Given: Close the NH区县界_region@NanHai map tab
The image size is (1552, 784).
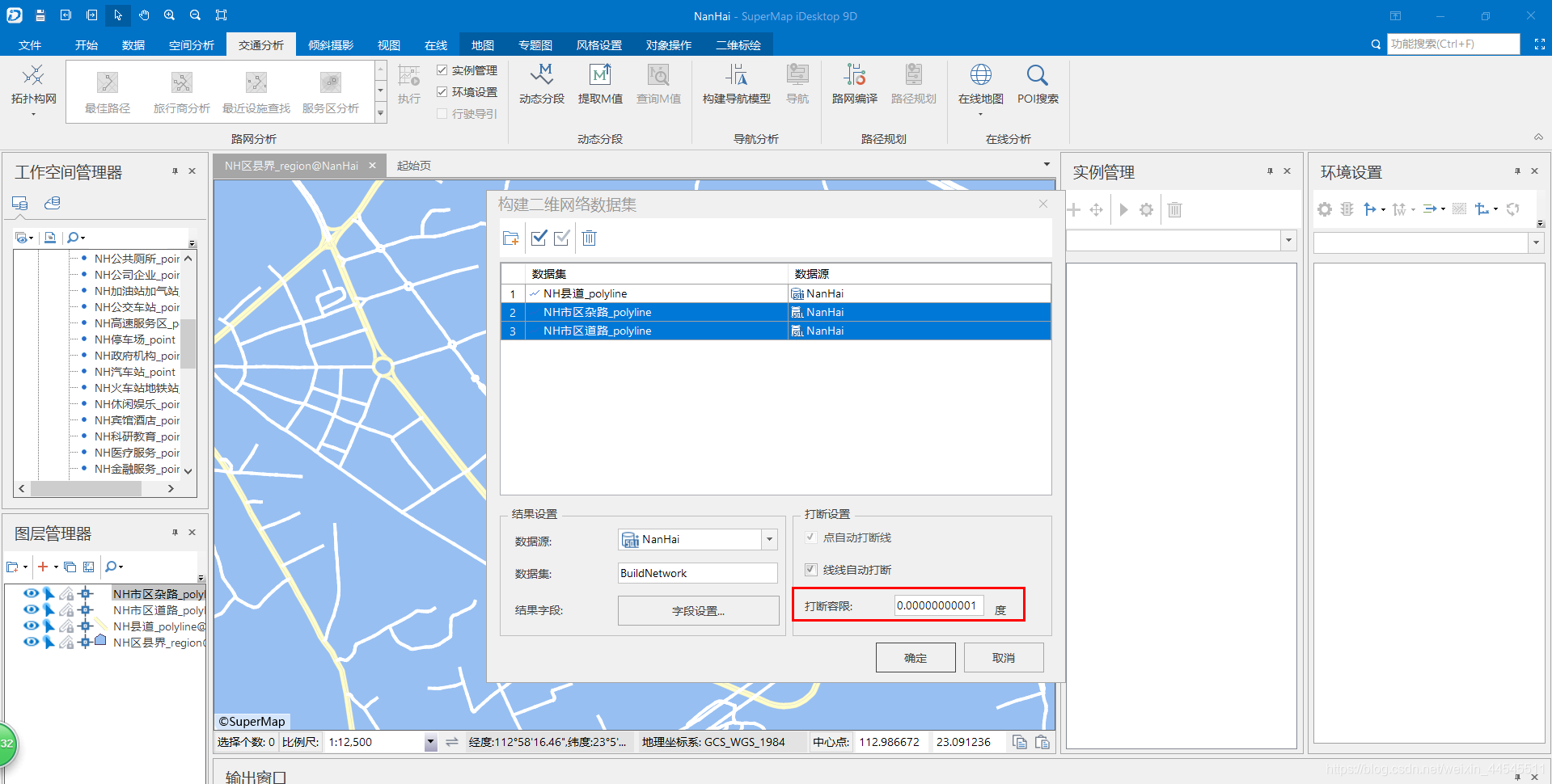Looking at the screenshot, I should [x=372, y=165].
